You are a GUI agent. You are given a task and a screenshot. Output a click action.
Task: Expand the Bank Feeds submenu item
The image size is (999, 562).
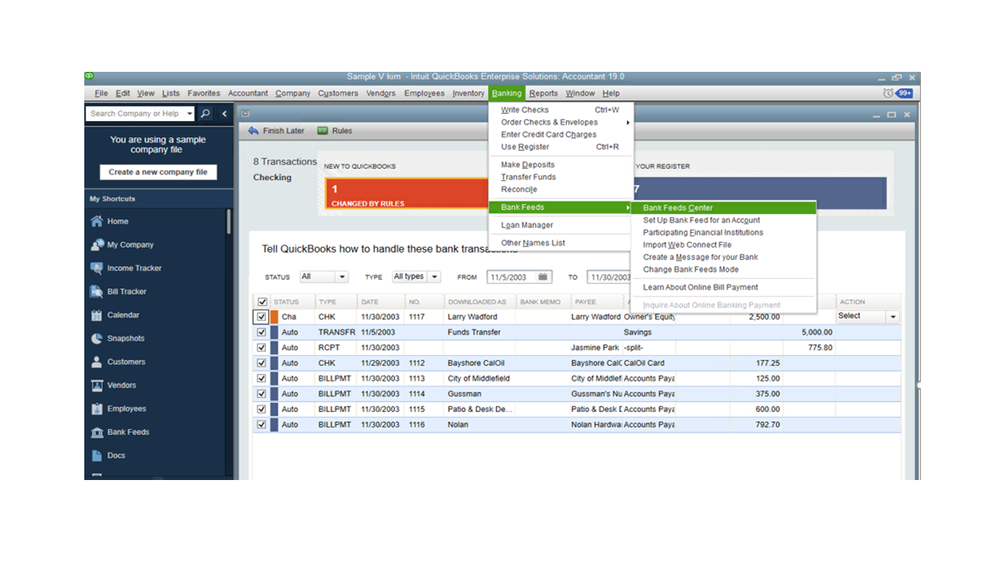[x=561, y=207]
